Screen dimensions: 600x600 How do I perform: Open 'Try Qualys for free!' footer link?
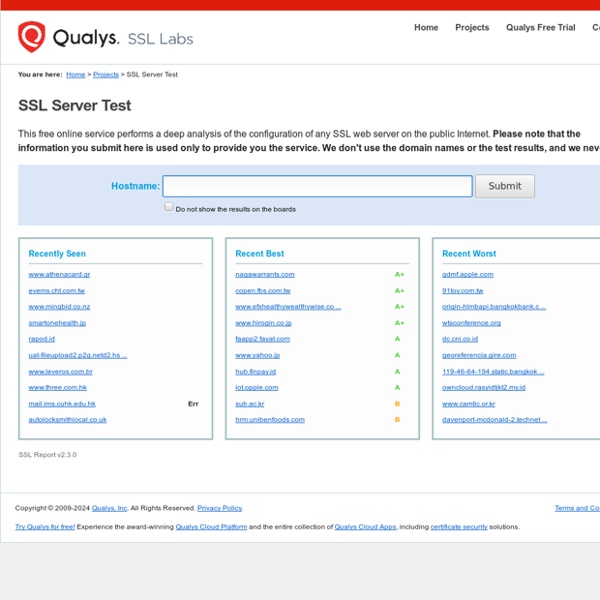click(x=45, y=527)
